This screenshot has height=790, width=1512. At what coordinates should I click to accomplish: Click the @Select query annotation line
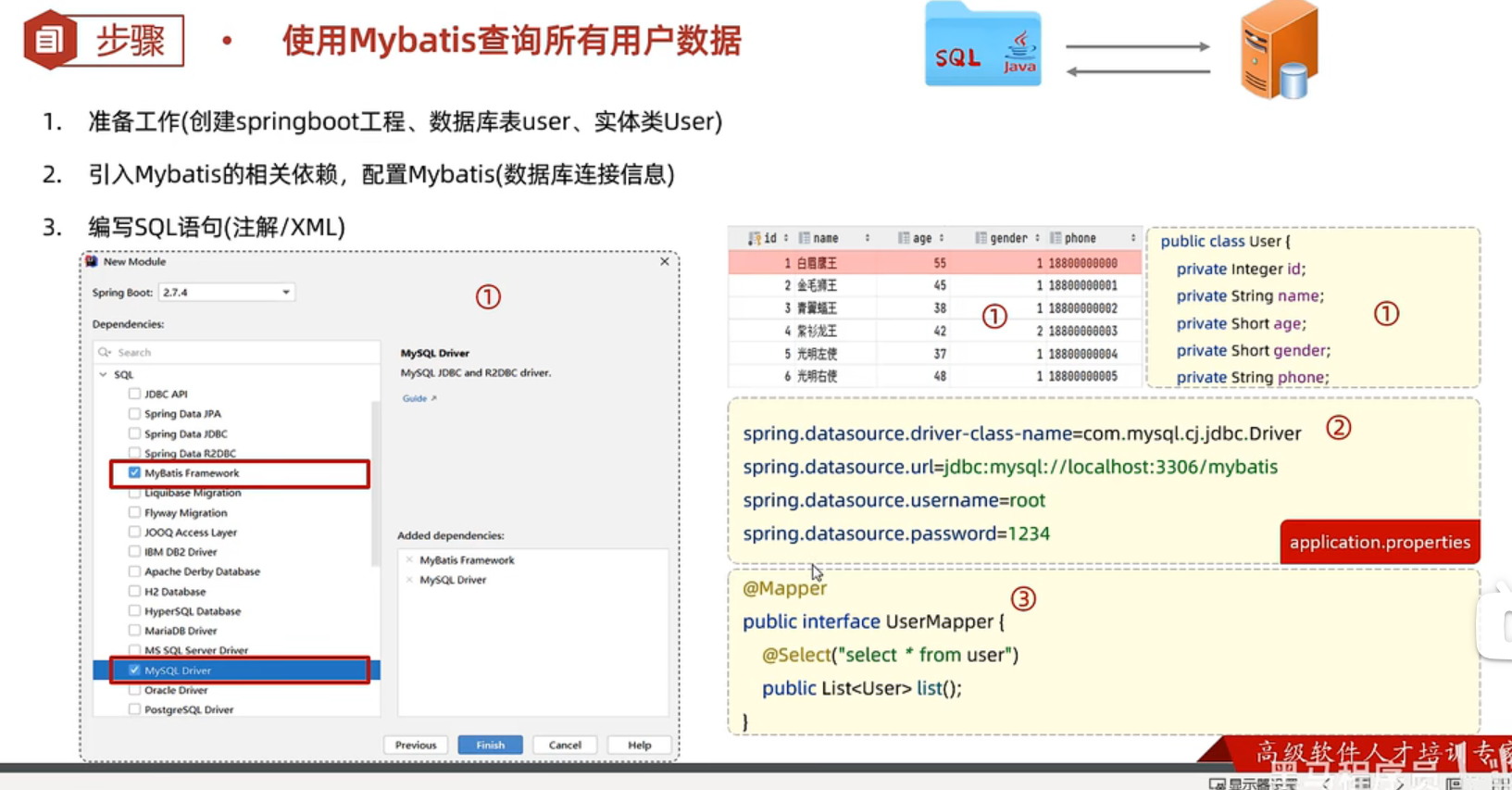tap(890, 655)
